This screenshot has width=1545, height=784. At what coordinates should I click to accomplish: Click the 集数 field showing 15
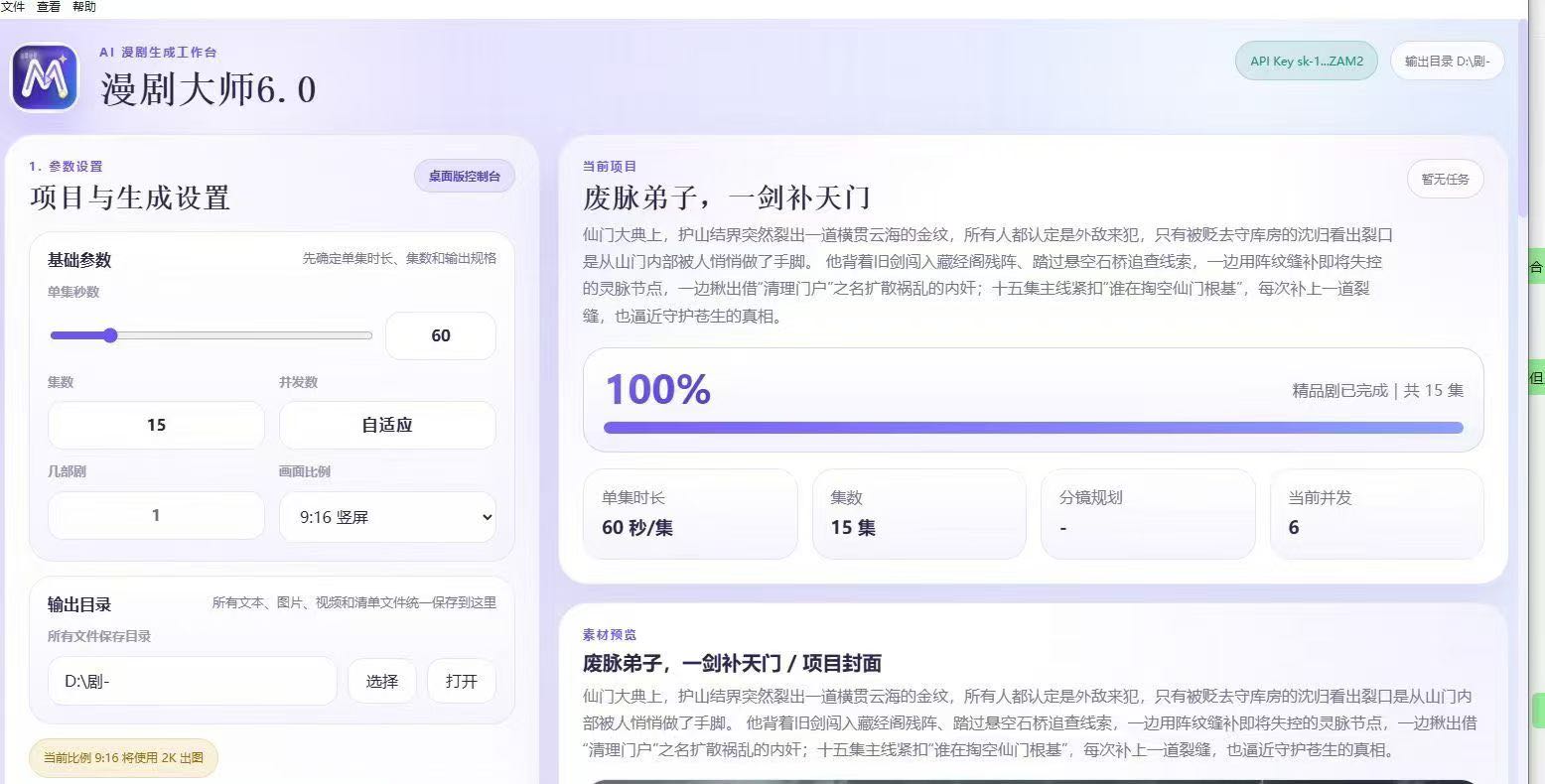[156, 425]
